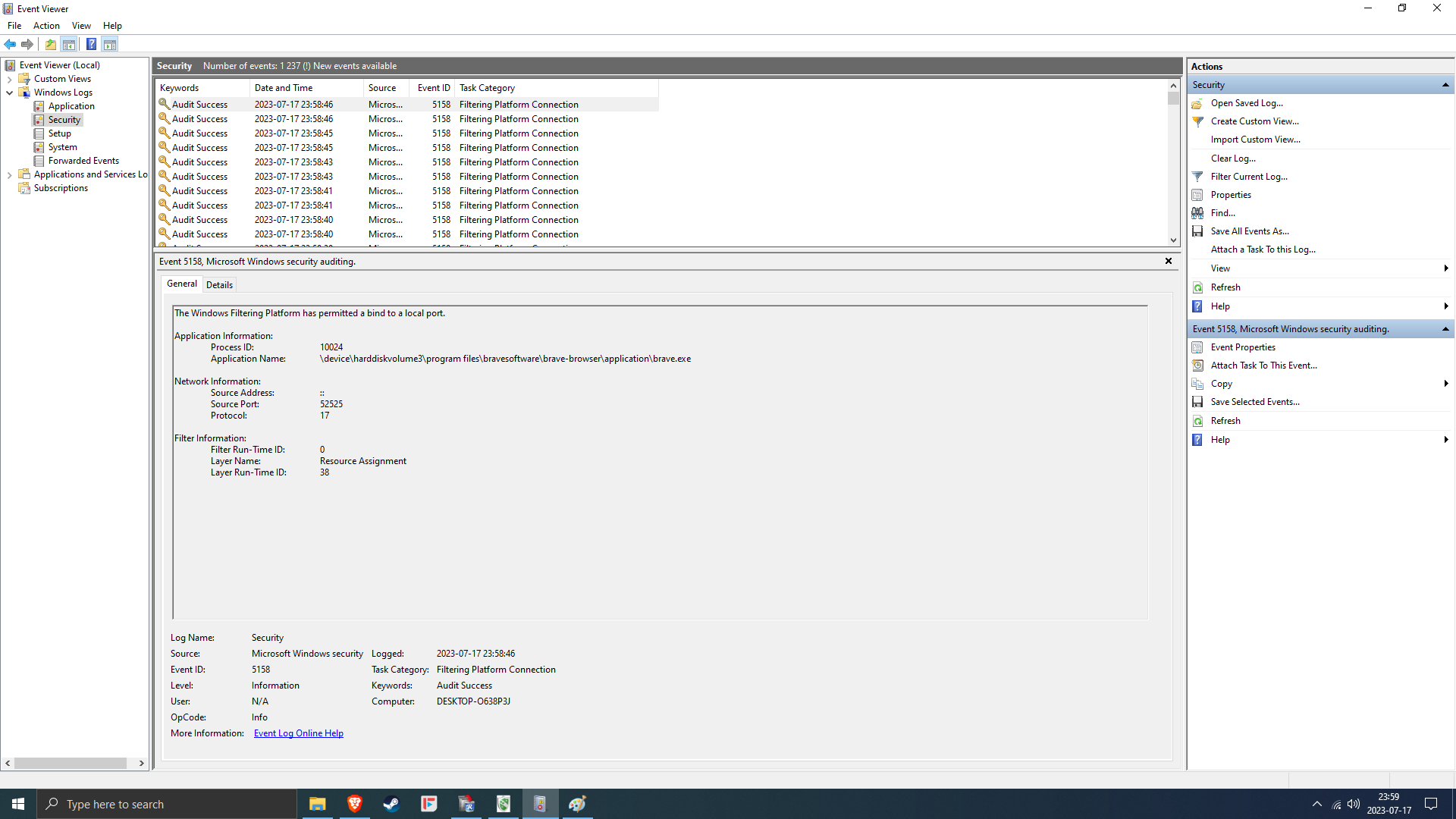1456x819 pixels.
Task: Click the Back arrow toolbar icon
Action: (x=10, y=44)
